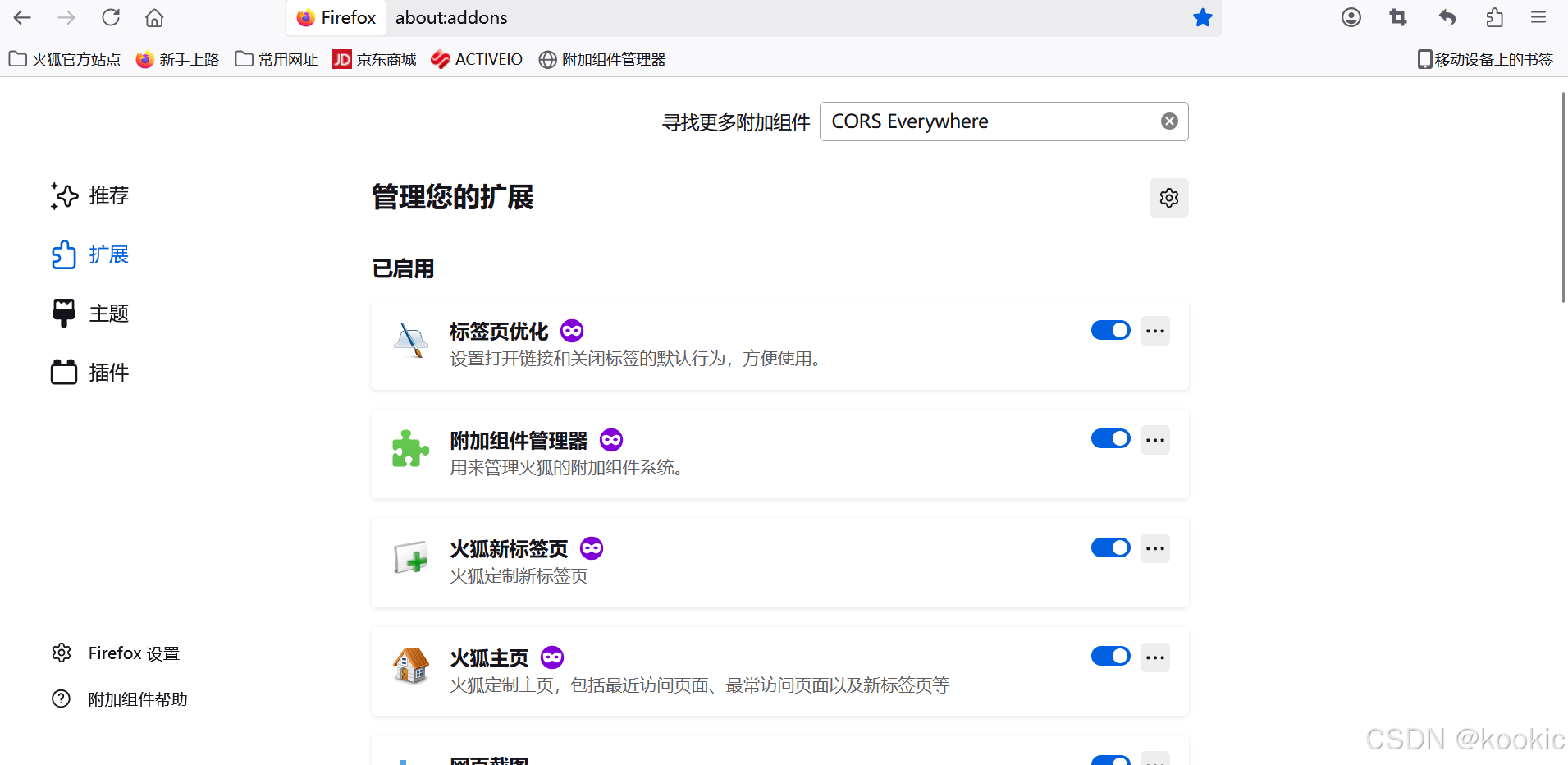Click recommended badge next to 标签页优化
1568x765 pixels.
point(572,331)
